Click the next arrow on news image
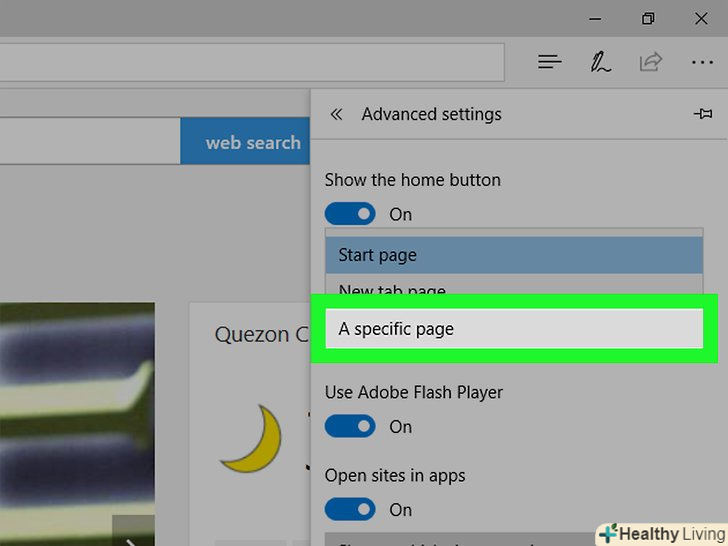 133,532
